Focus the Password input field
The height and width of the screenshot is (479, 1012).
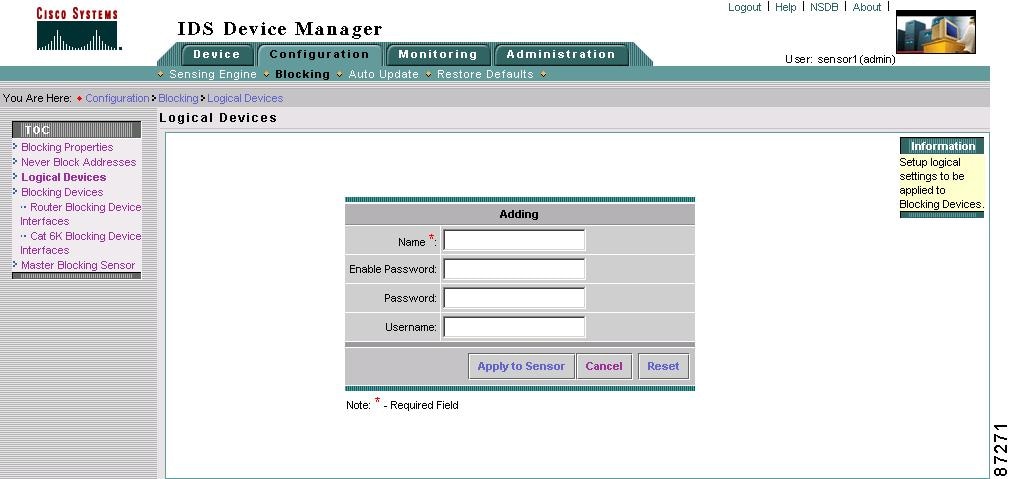point(514,298)
